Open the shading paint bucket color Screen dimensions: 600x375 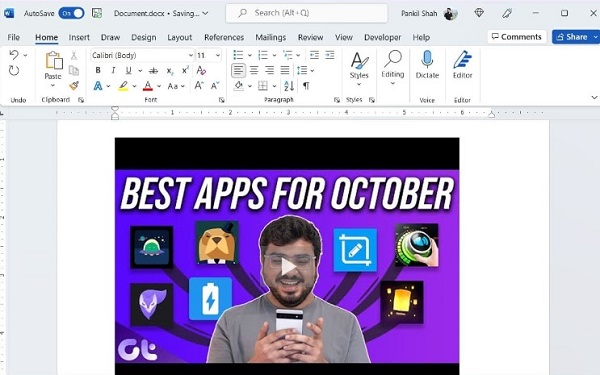(x=239, y=86)
